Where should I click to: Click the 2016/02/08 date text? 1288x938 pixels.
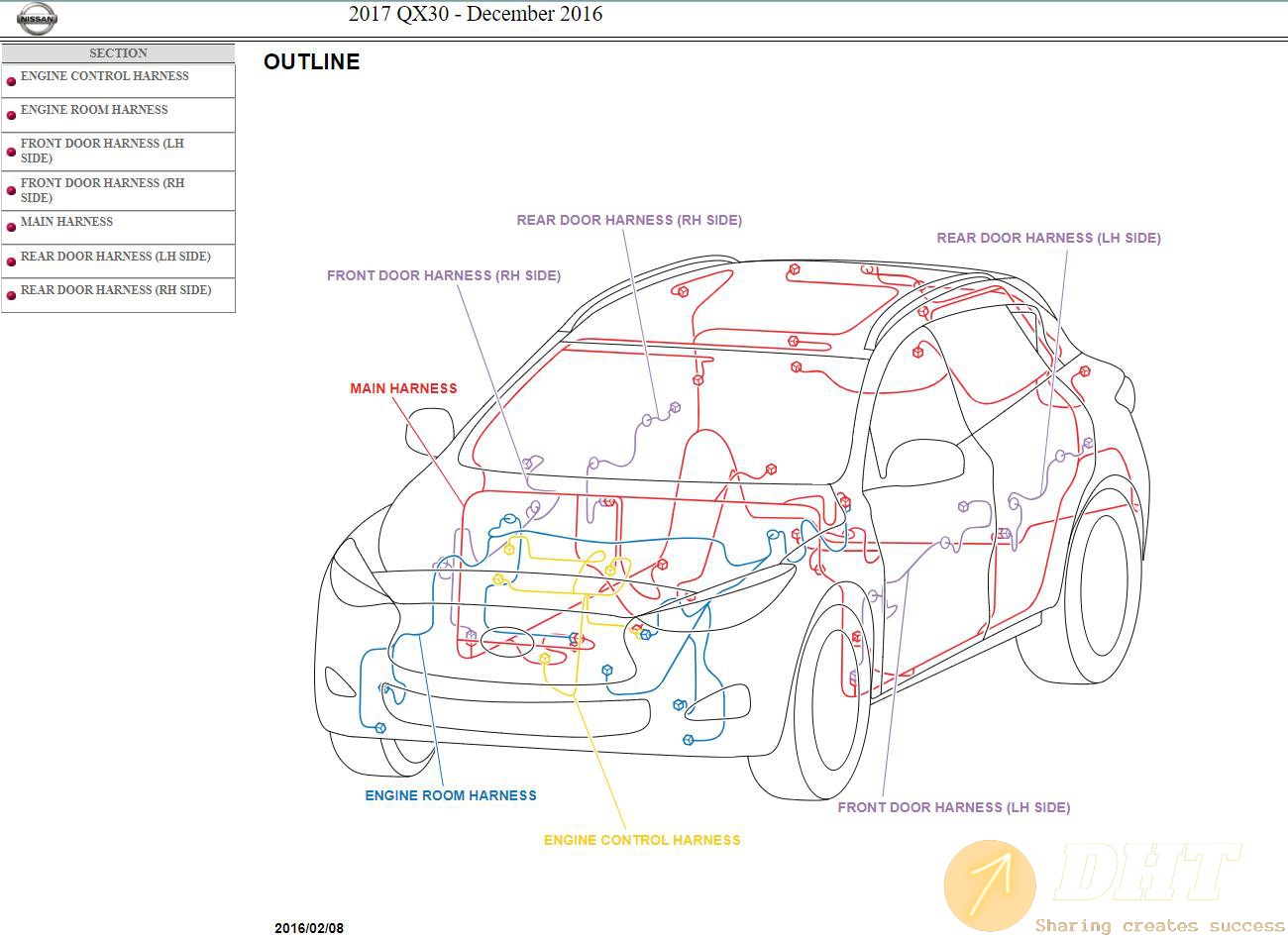[309, 928]
